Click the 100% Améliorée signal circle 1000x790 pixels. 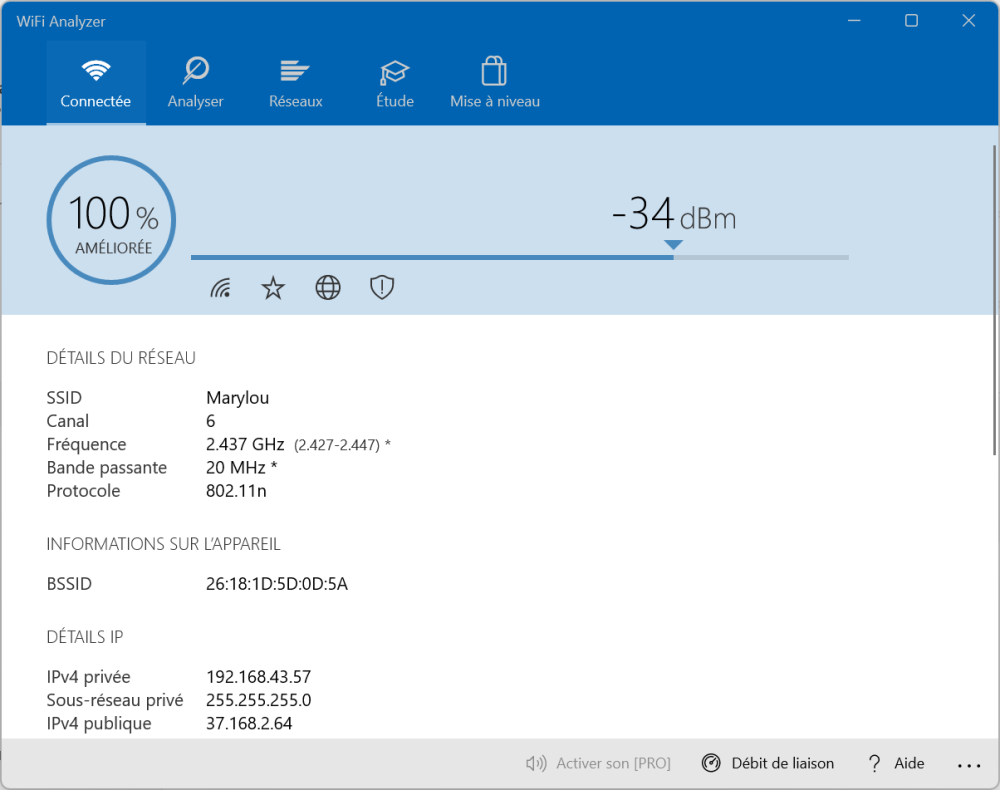click(111, 219)
